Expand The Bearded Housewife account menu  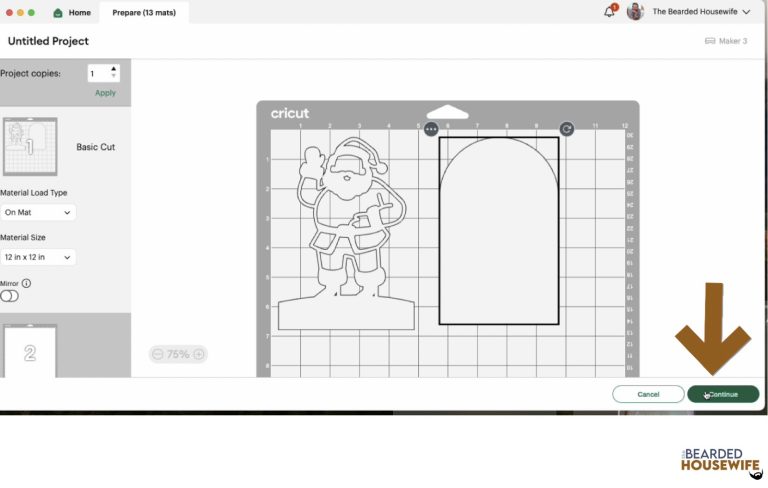746,12
